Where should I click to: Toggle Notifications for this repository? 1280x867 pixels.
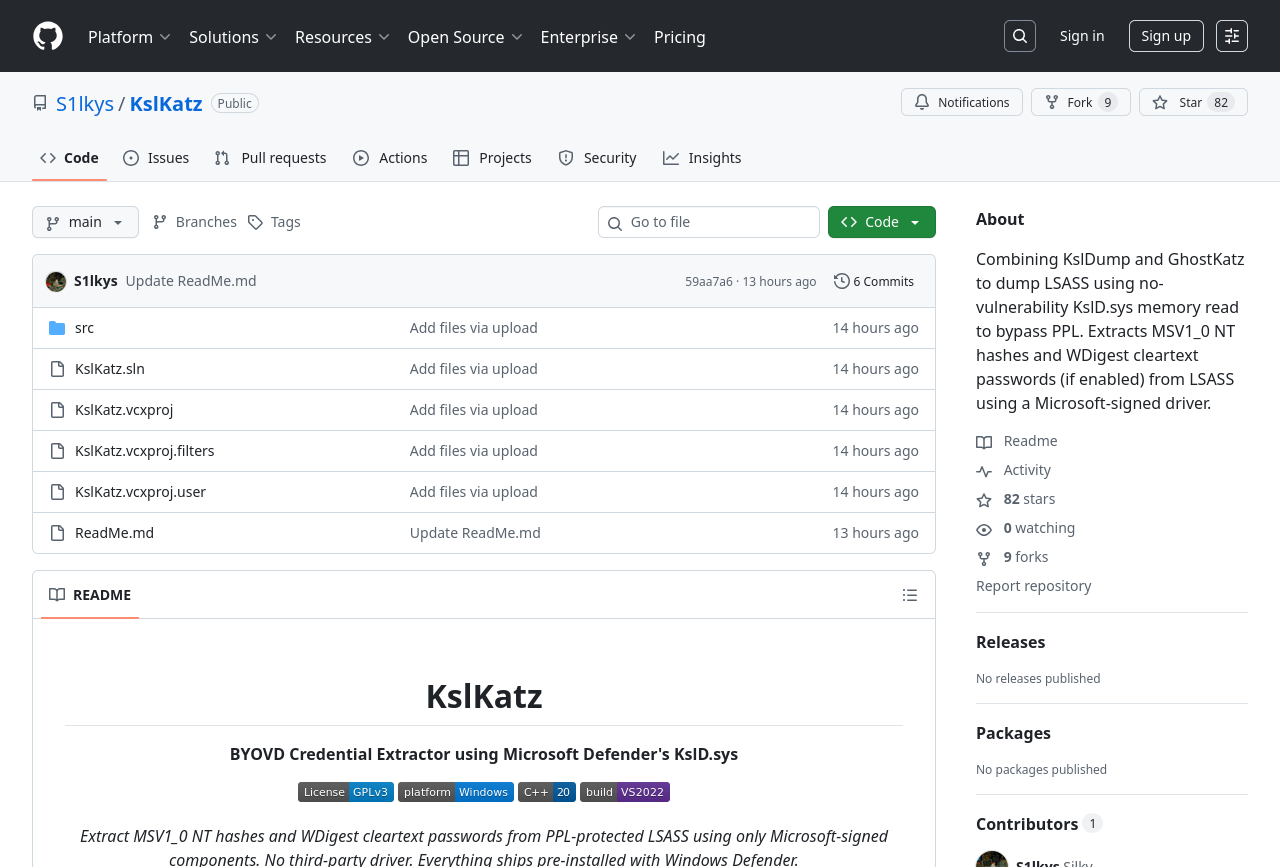961,102
